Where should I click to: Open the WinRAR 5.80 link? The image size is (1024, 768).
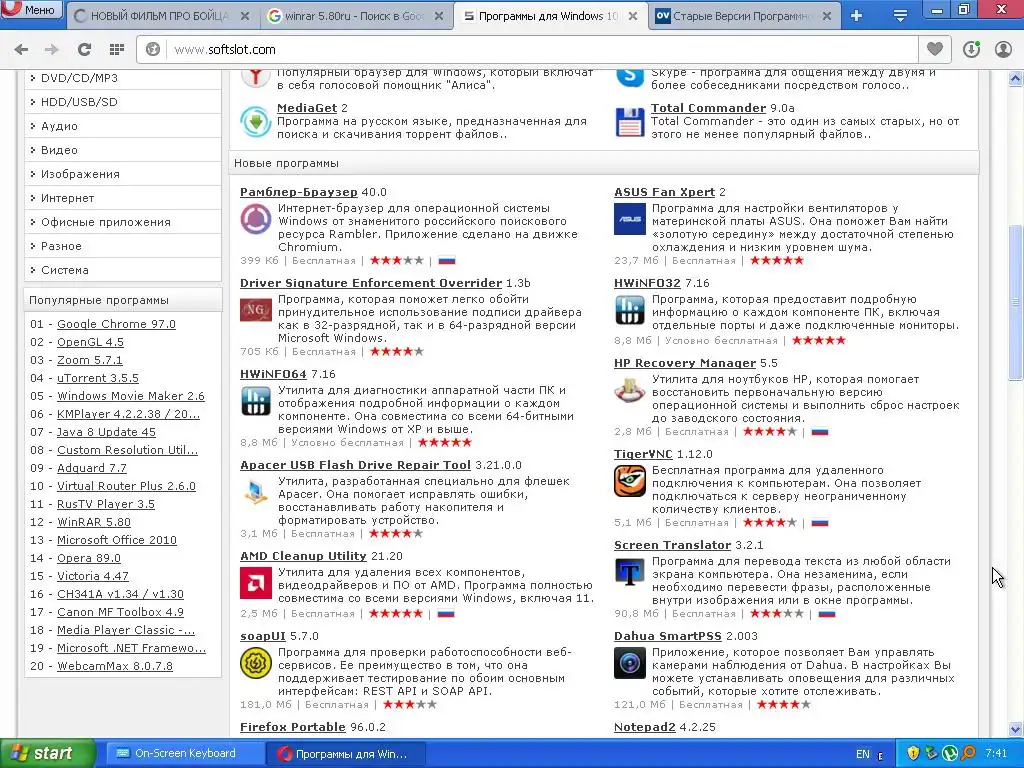(x=93, y=522)
